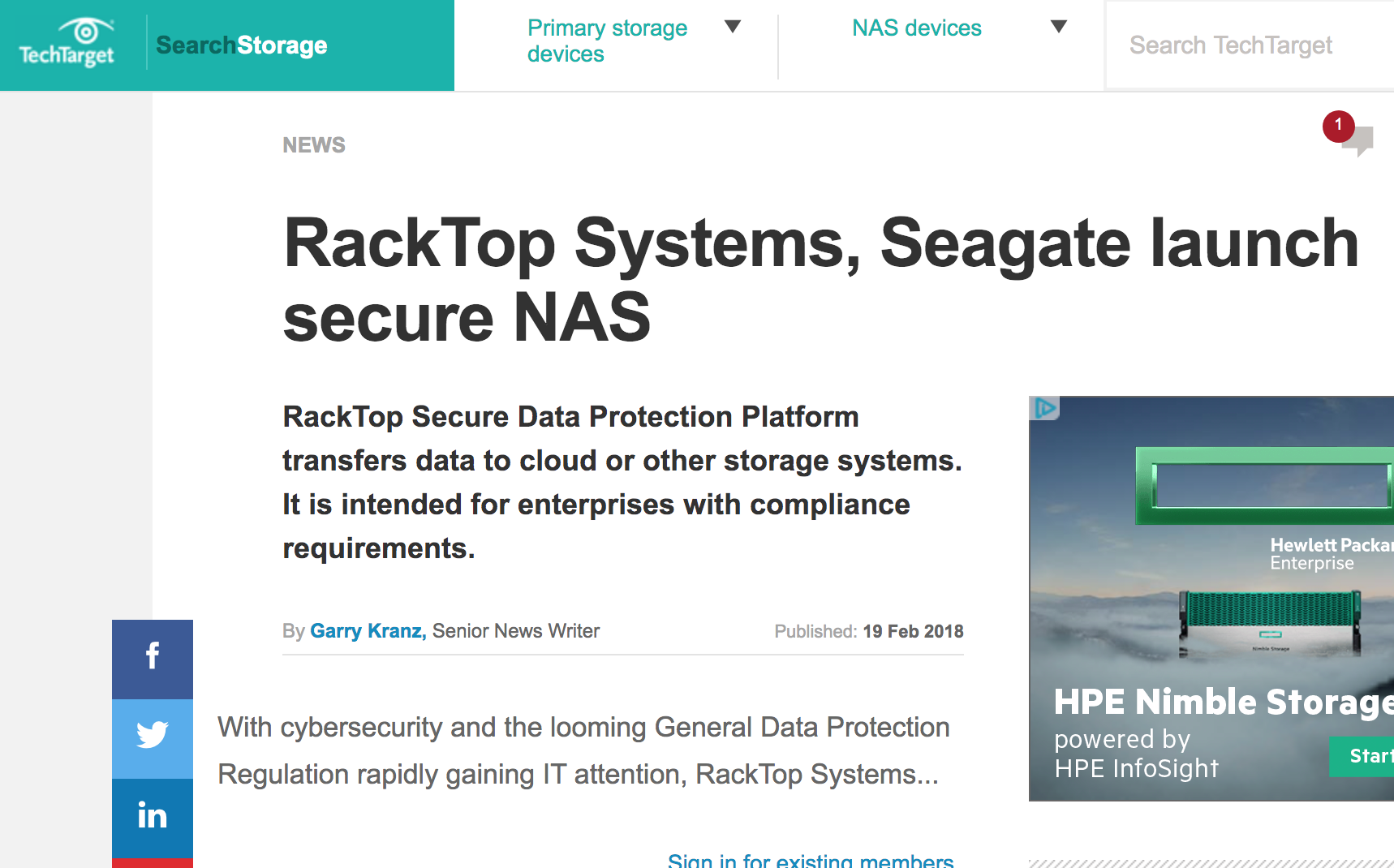
Task: Expand the NAS devices dropdown arrow
Action: [x=1058, y=27]
